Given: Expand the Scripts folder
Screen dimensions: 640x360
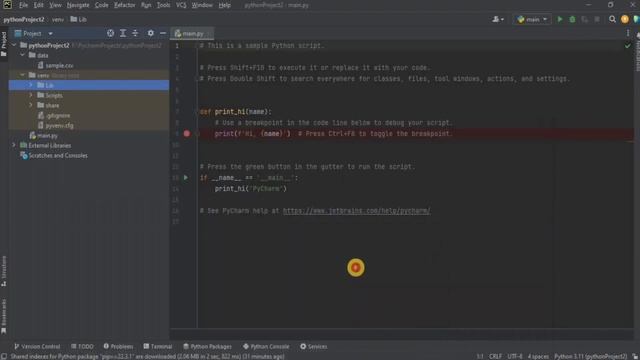Looking at the screenshot, I should pos(31,95).
